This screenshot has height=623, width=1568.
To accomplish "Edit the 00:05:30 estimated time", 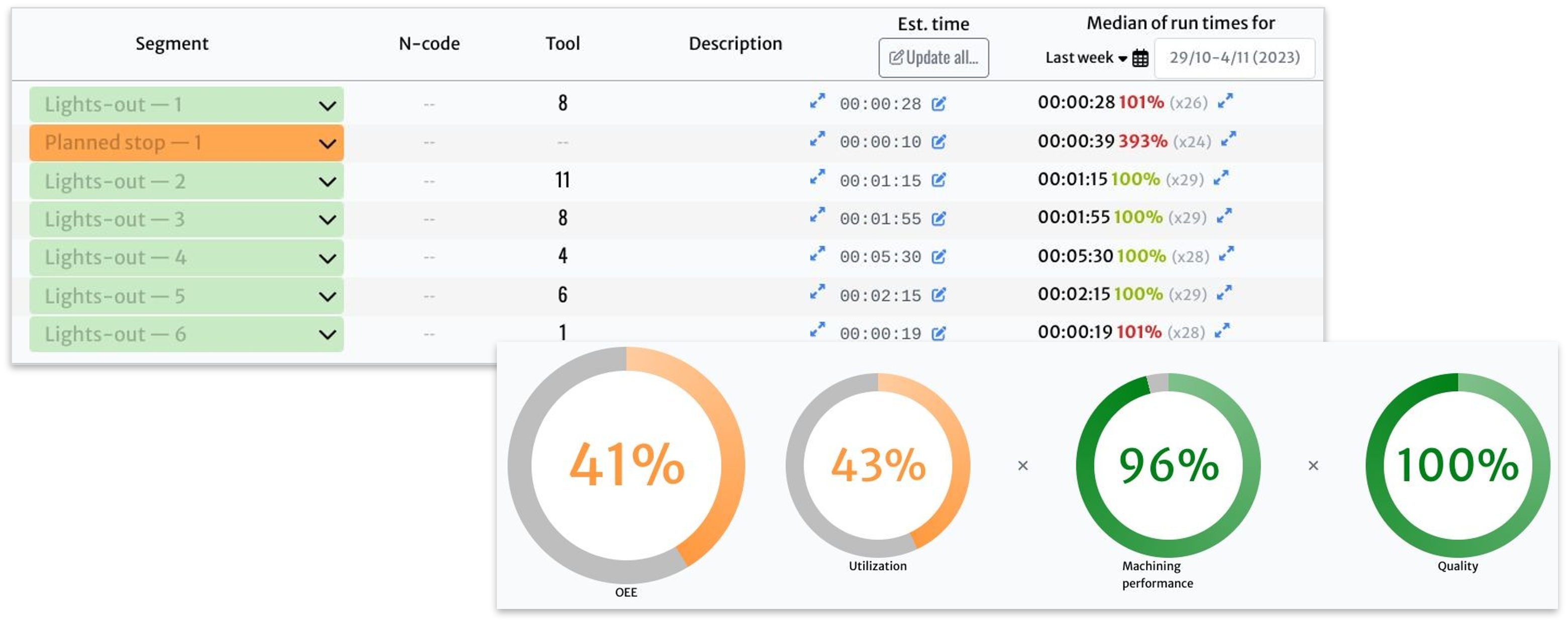I will coord(938,257).
